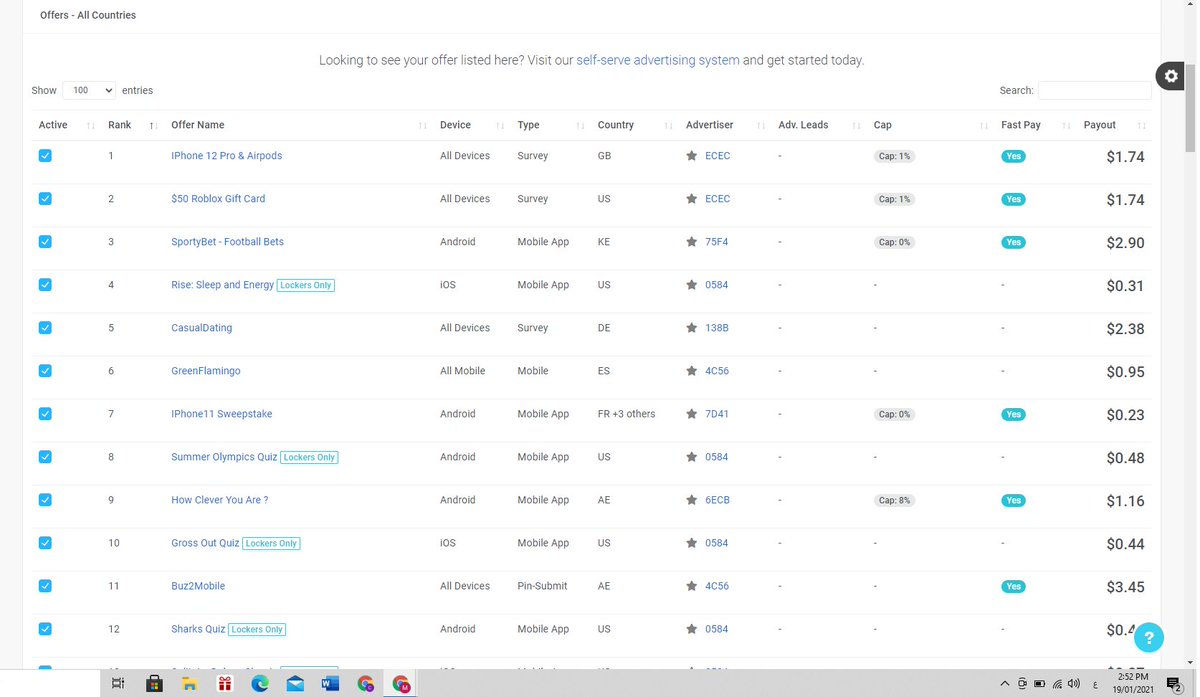Sort table by Type column

coord(550,125)
